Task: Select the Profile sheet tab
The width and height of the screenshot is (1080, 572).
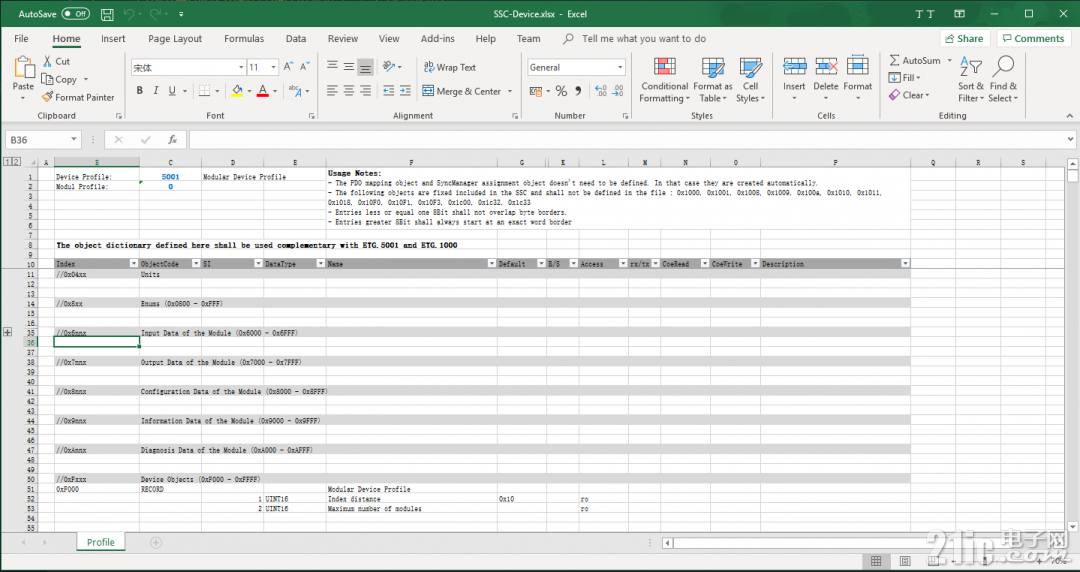Action: [x=101, y=542]
